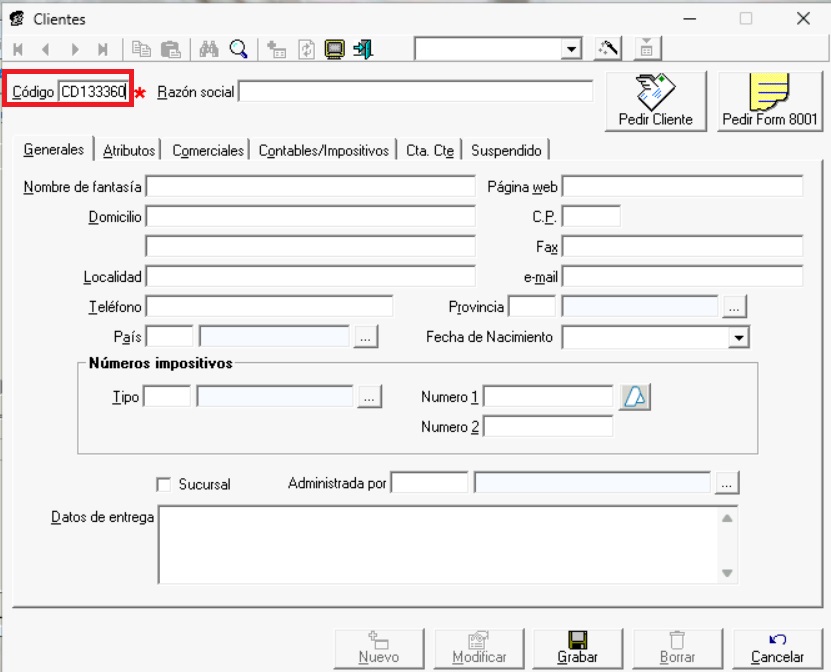Screen dimensions: 831x672
Task: Click the wand icon next to toolbar combo box
Action: pos(608,49)
